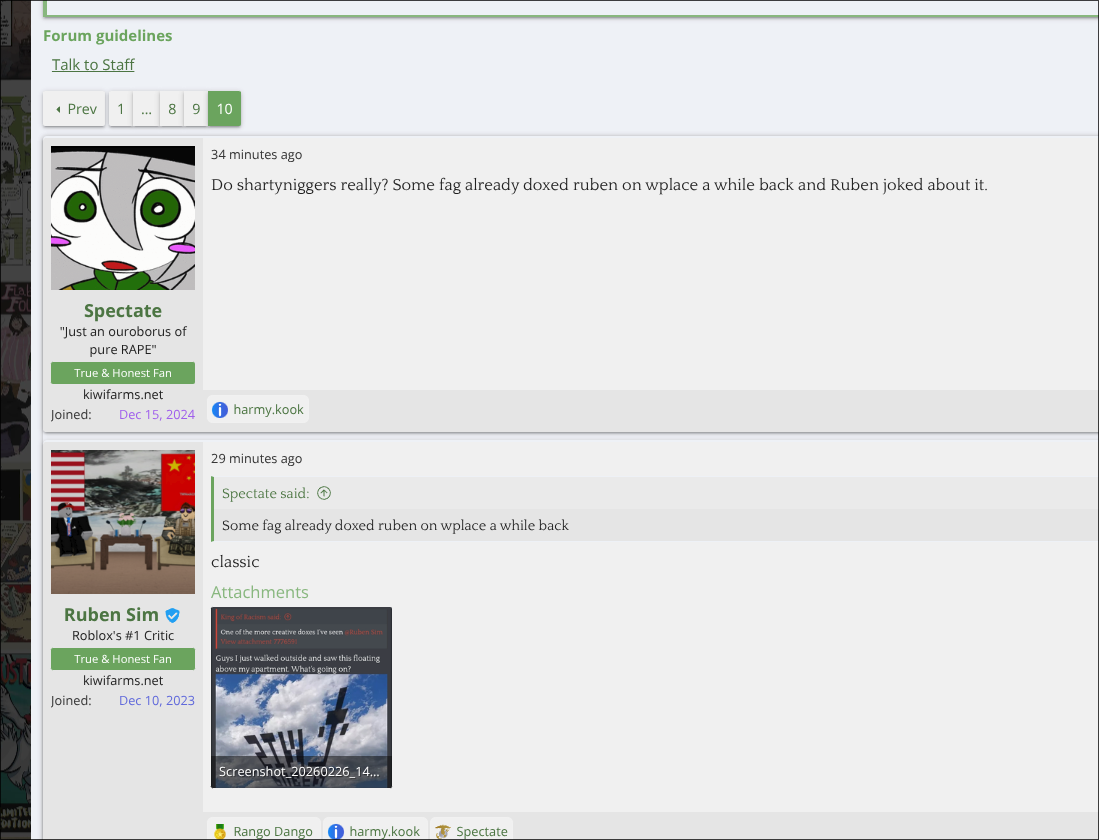Click the word 'classic' in second post

coord(235,562)
